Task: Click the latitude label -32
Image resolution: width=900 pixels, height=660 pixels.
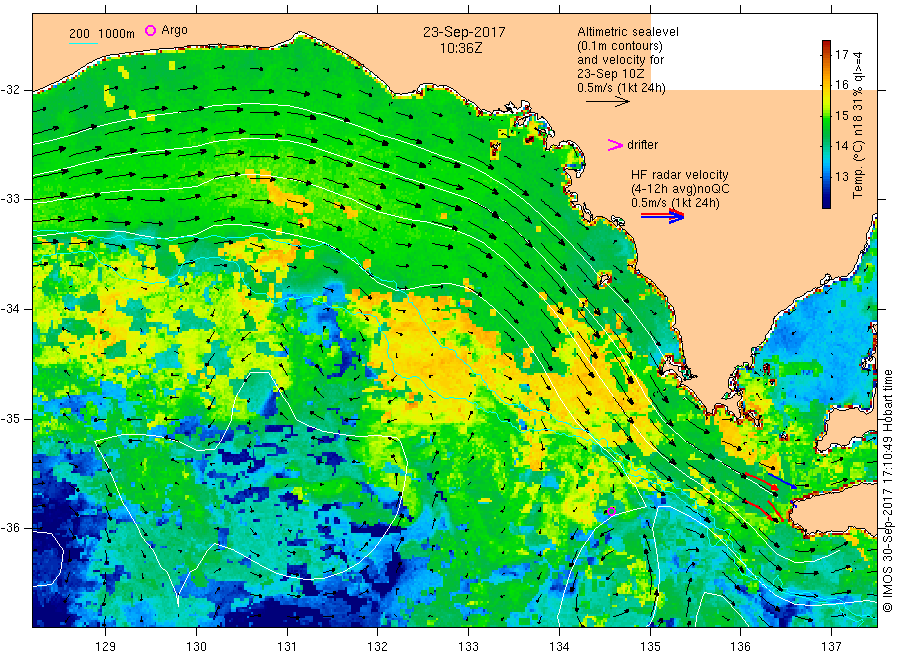Action: tap(10, 90)
